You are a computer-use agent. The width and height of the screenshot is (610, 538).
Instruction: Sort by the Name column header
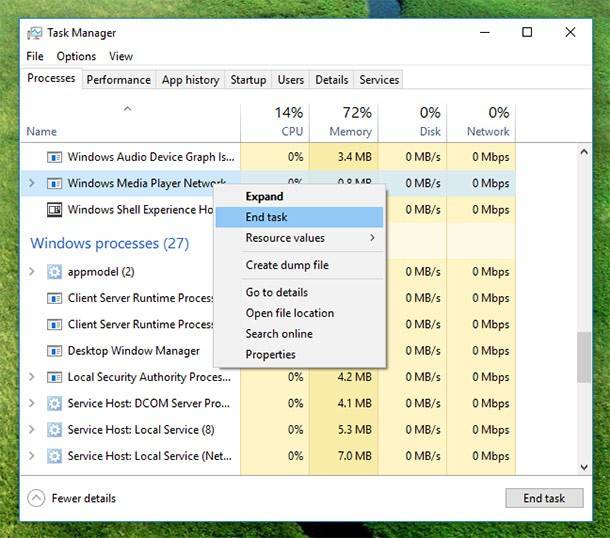click(x=130, y=123)
